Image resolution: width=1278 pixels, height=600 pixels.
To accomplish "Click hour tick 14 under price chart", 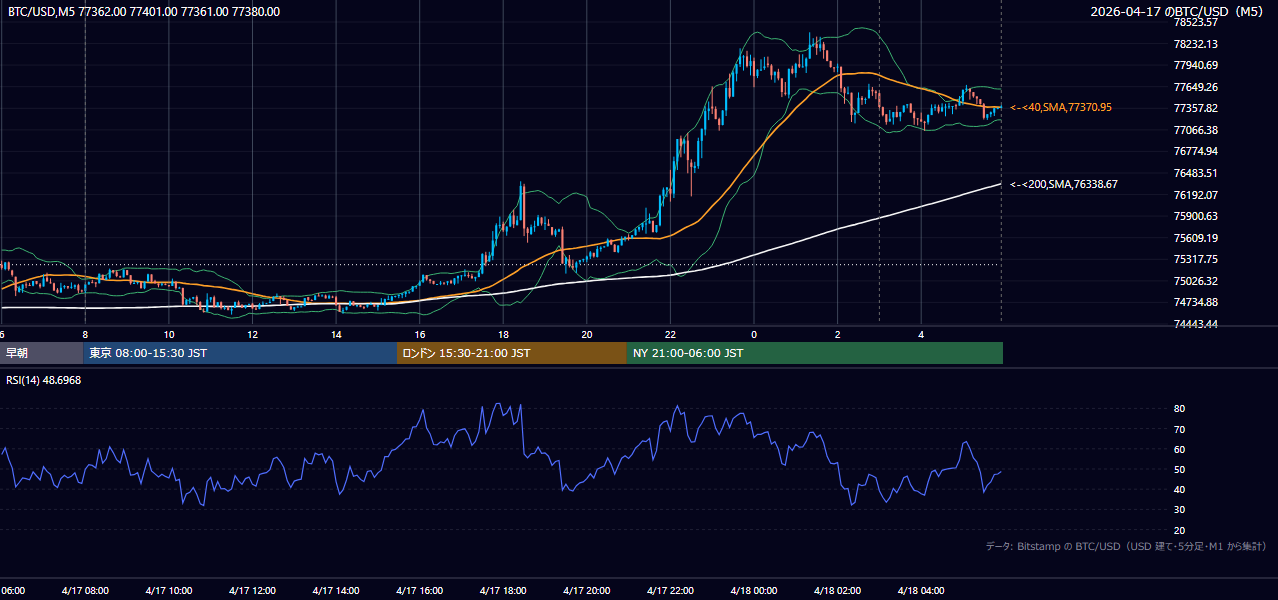I will (x=336, y=334).
